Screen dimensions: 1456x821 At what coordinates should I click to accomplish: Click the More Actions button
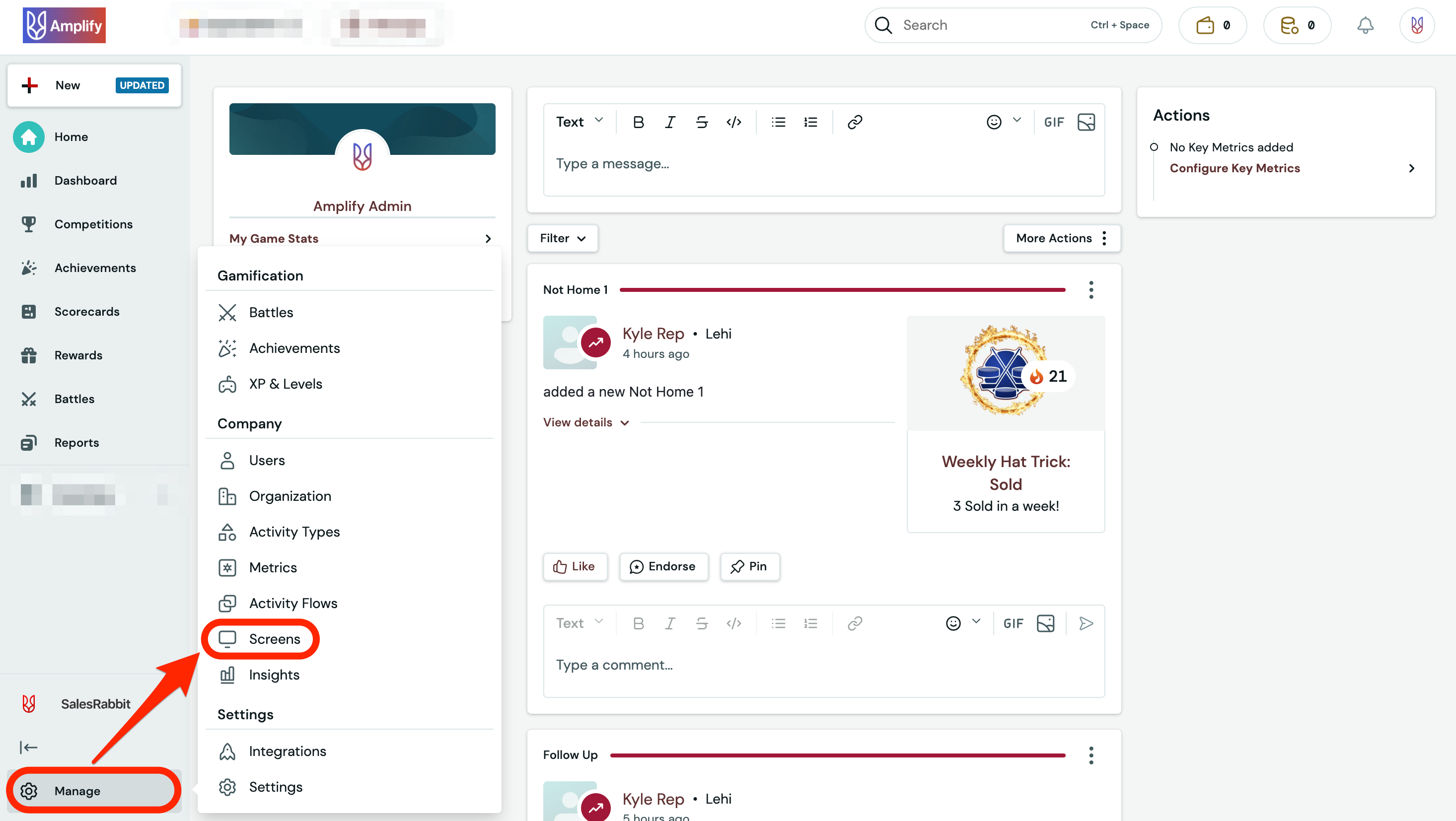(x=1061, y=238)
